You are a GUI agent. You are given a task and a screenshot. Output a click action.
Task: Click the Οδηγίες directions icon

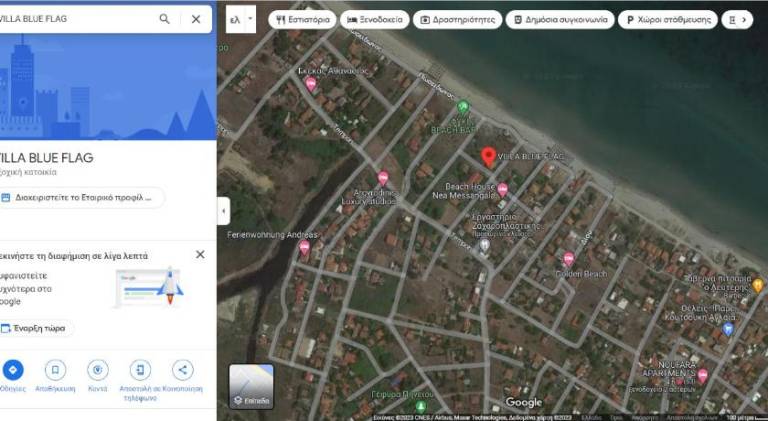[13, 370]
